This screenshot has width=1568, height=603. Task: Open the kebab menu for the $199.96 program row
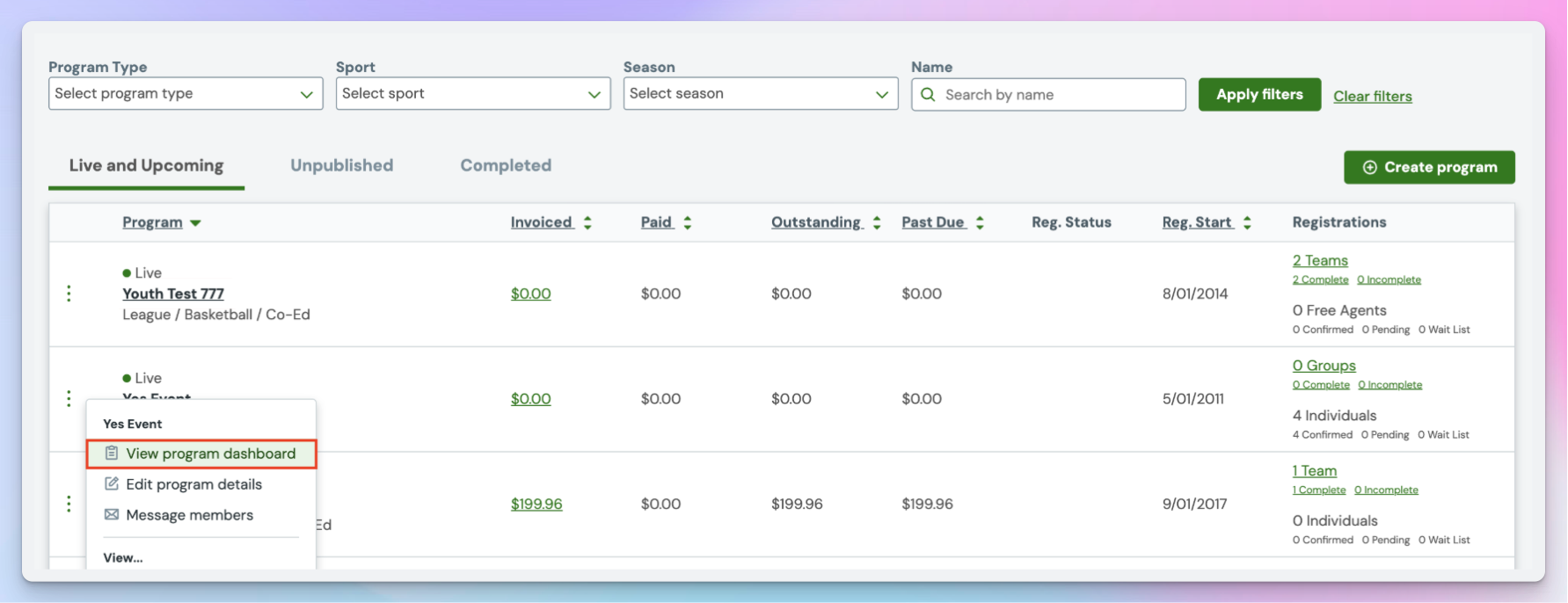(69, 504)
